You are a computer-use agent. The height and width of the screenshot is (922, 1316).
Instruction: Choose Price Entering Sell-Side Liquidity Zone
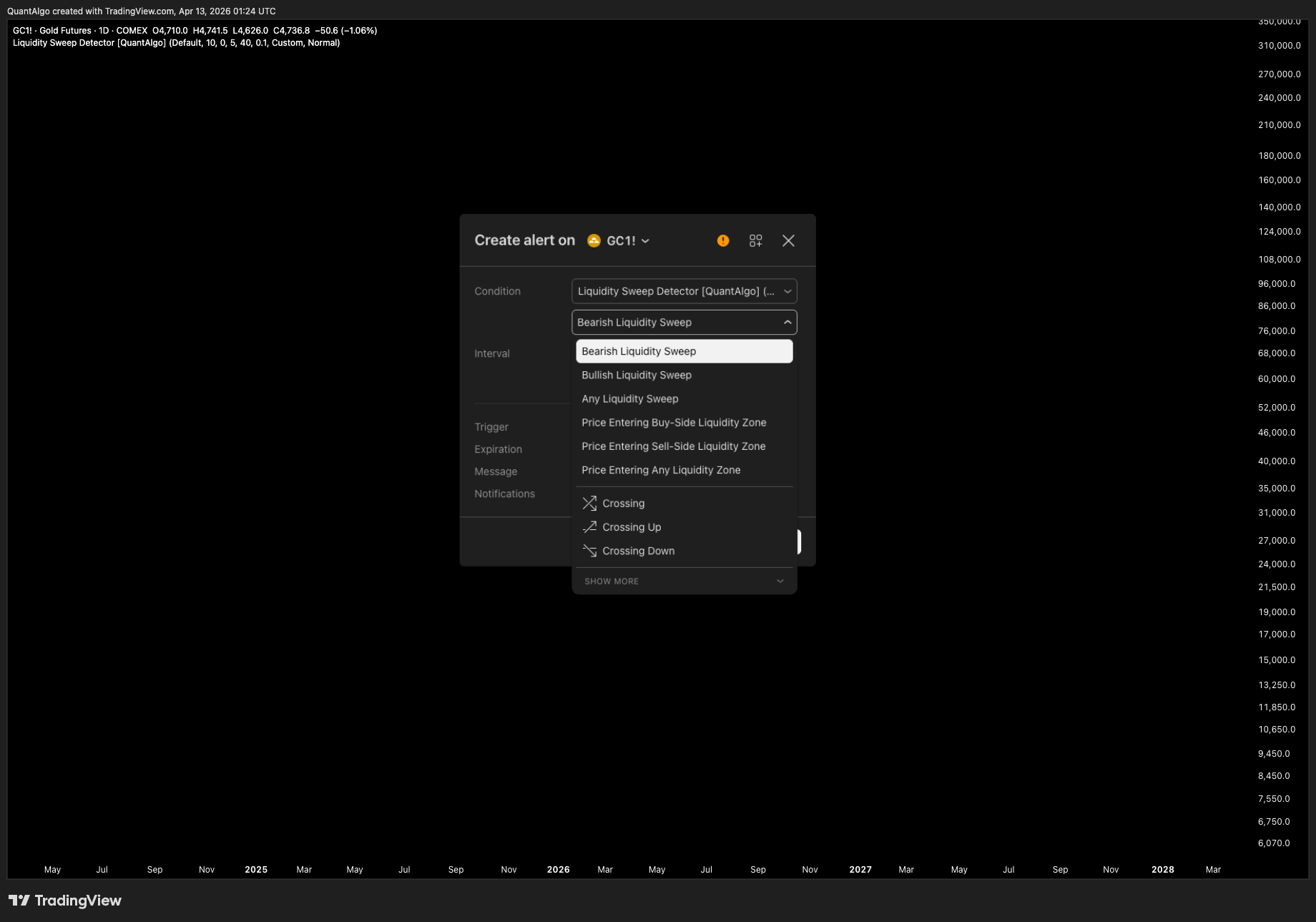coord(684,446)
